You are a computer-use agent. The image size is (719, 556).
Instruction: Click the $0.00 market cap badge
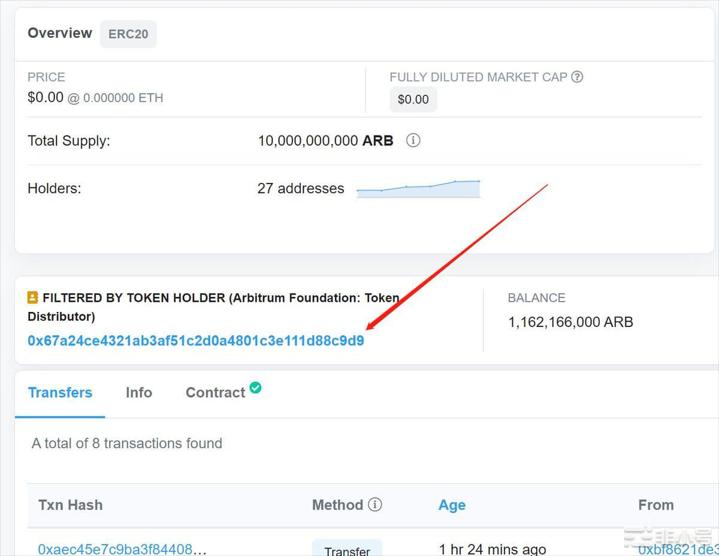413,99
